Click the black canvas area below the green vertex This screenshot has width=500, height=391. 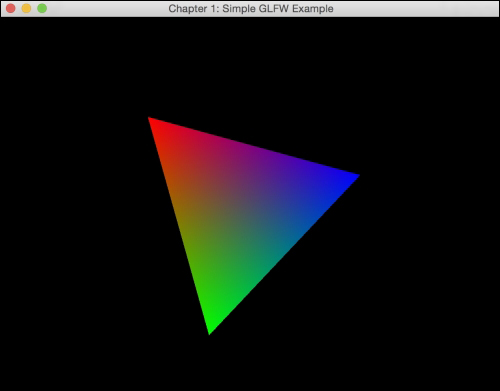[x=210, y=363]
